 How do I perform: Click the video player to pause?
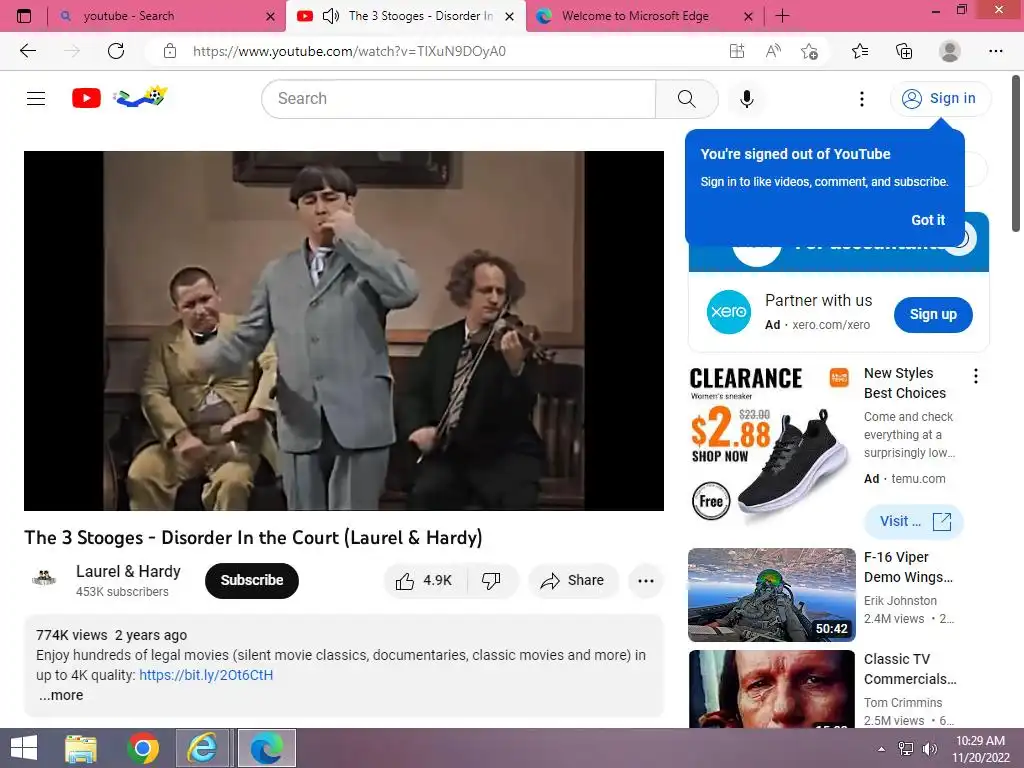(x=344, y=330)
